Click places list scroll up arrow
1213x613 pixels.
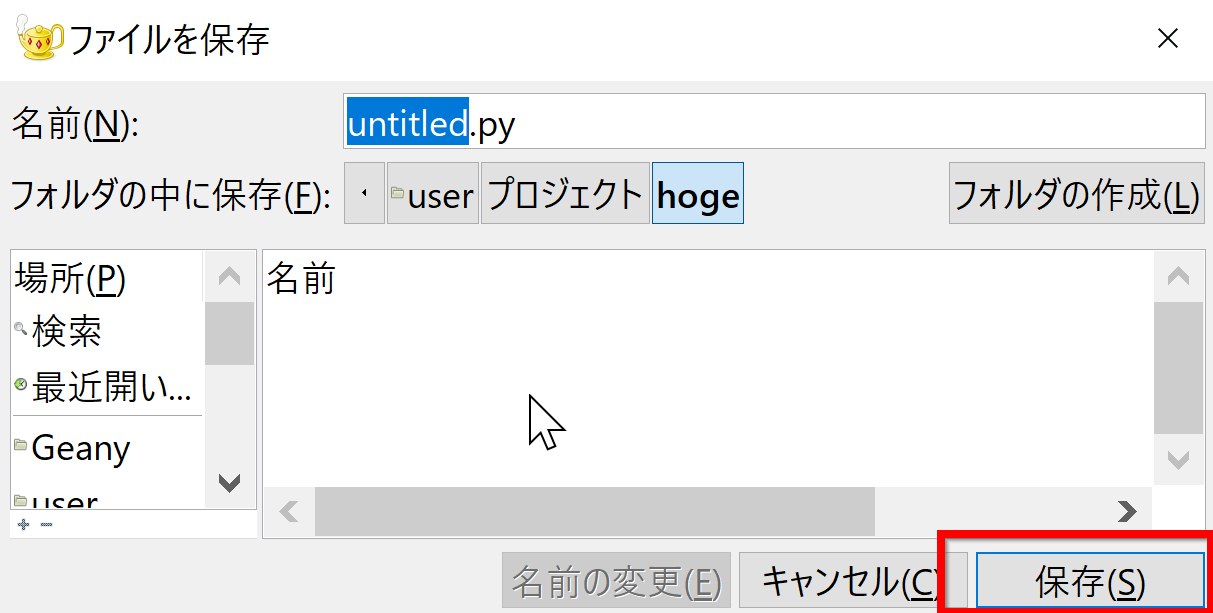(229, 276)
